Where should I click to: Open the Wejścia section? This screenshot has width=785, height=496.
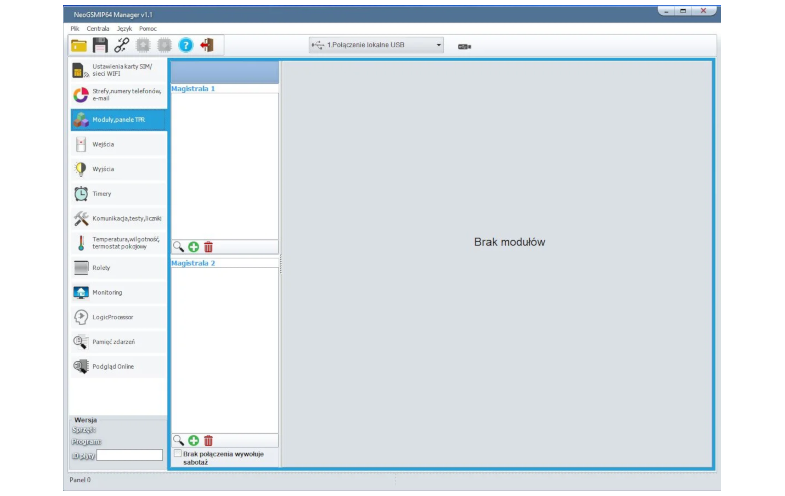119,144
